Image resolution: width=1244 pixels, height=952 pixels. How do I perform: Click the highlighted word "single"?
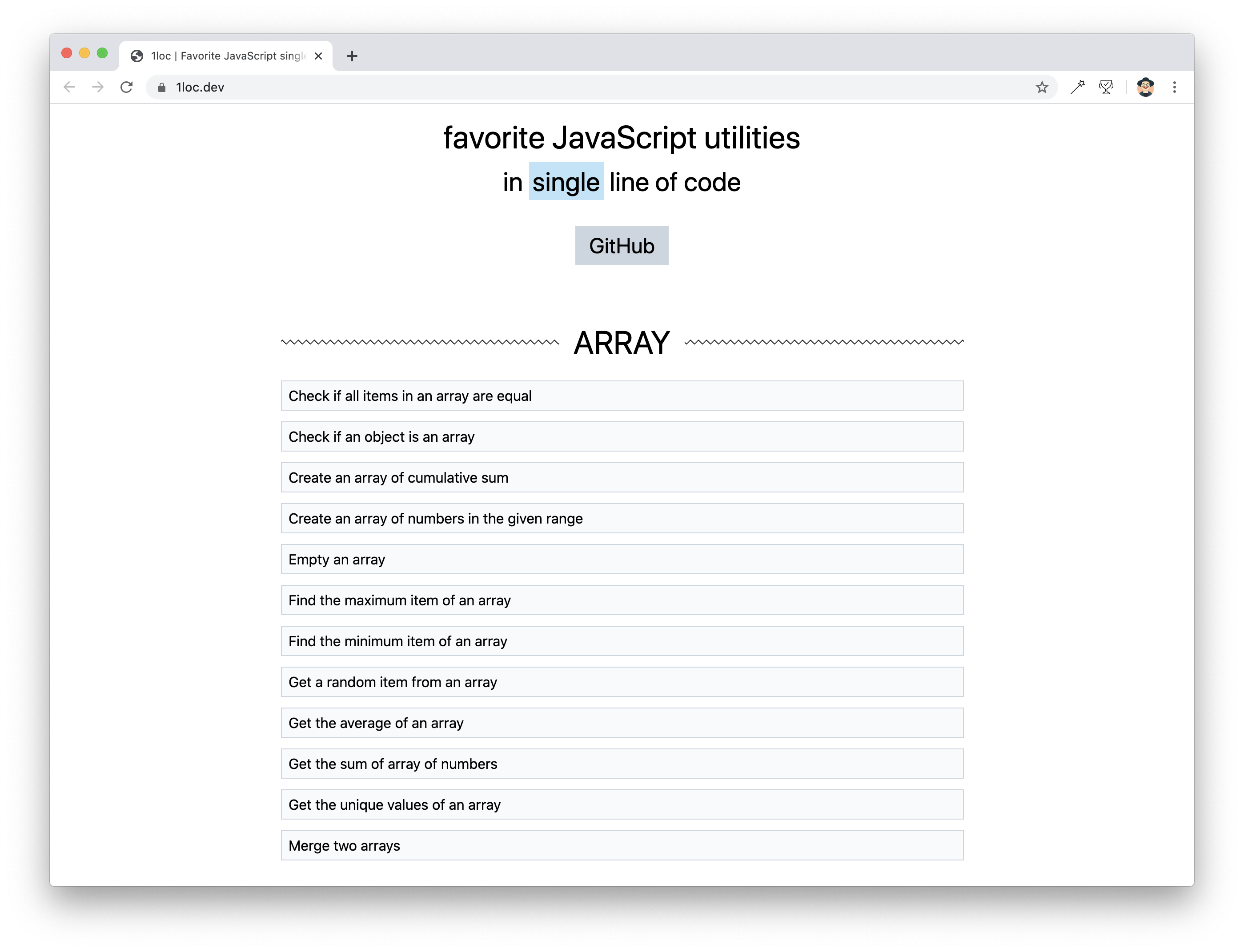(x=566, y=182)
